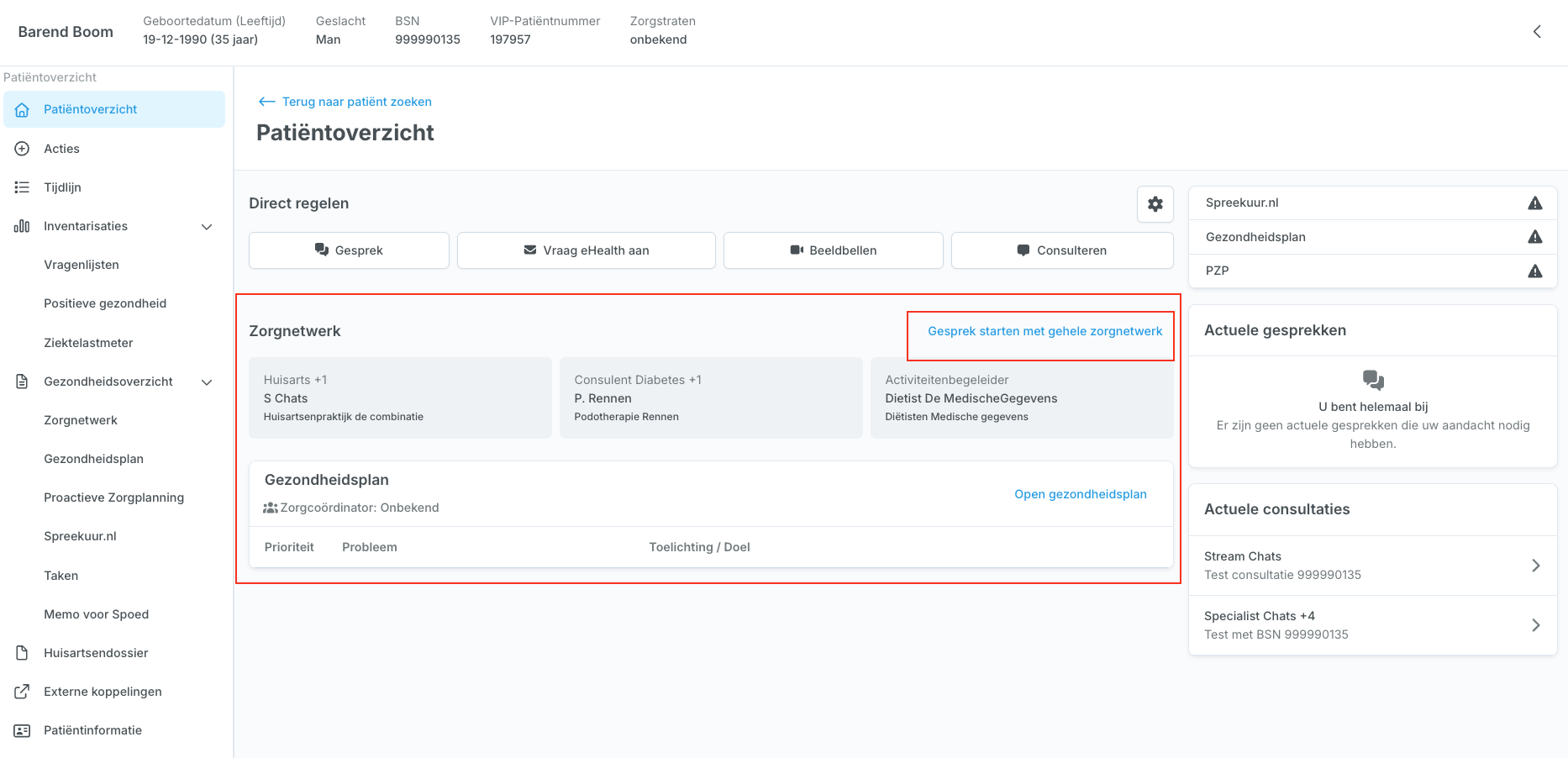The width and height of the screenshot is (1568, 758).
Task: Click the Acties plus-circle icon
Action: click(x=22, y=149)
